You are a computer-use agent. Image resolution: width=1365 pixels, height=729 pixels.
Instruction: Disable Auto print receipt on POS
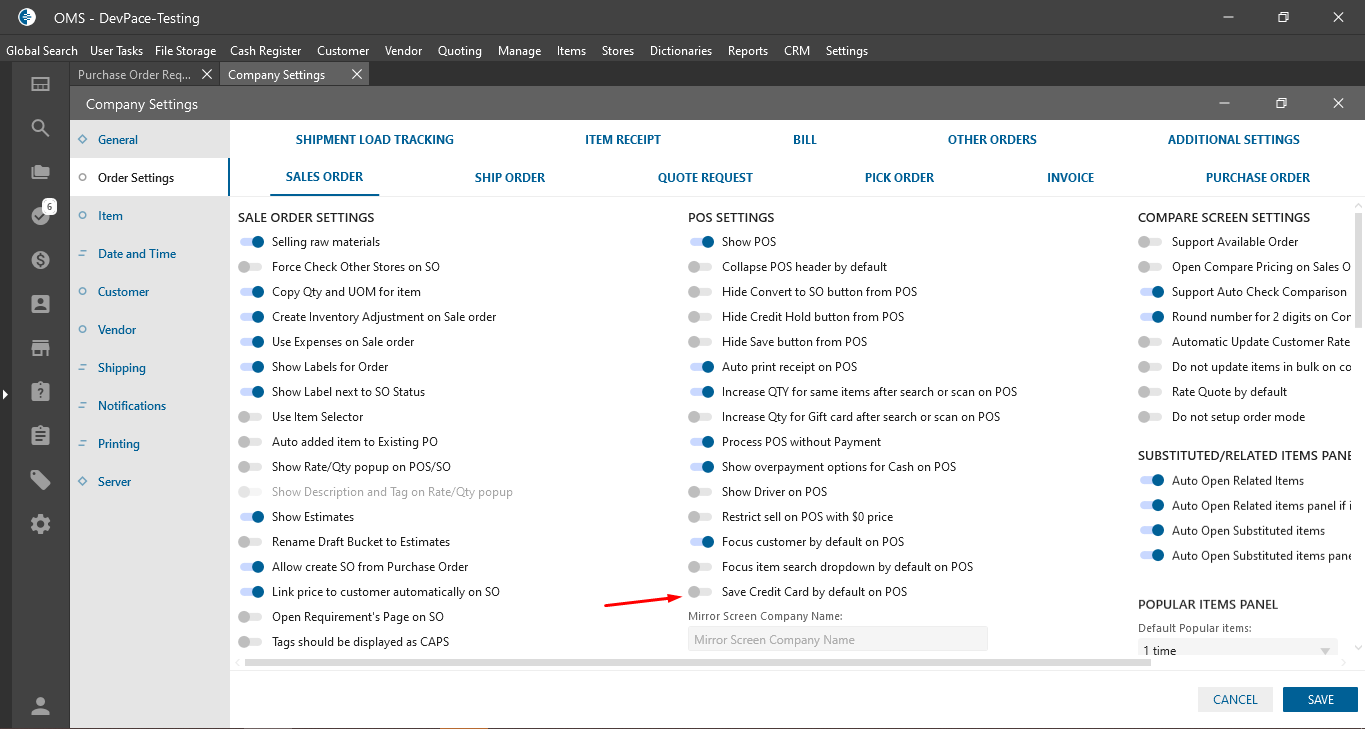click(702, 367)
